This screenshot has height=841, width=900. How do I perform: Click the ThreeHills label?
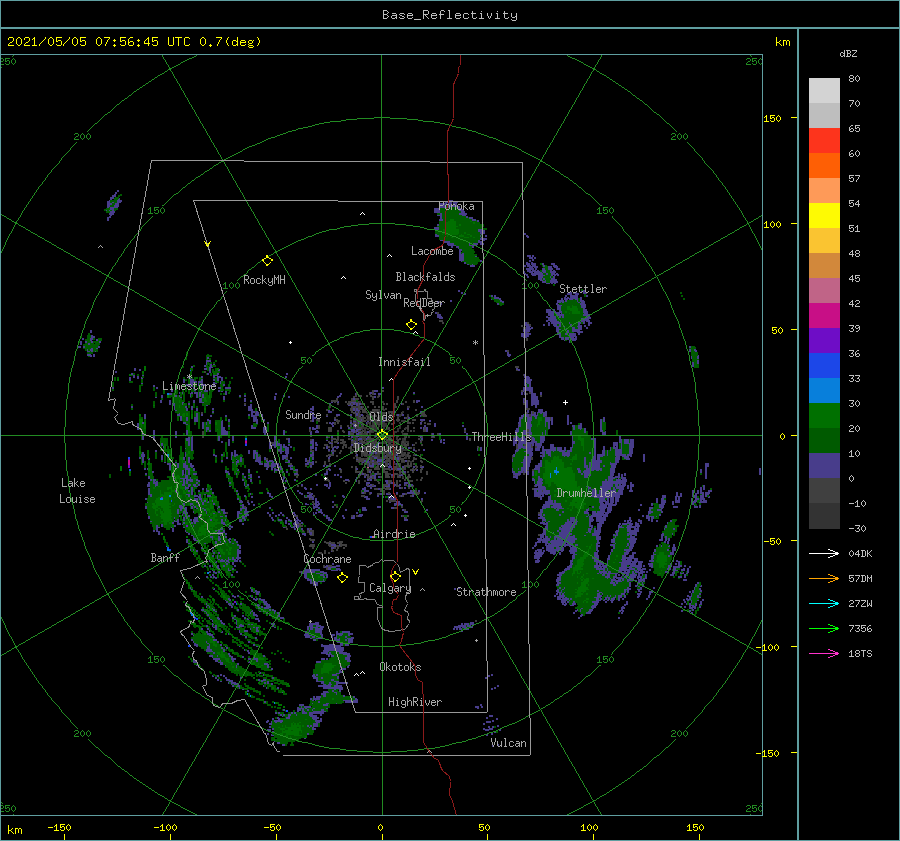tap(502, 437)
